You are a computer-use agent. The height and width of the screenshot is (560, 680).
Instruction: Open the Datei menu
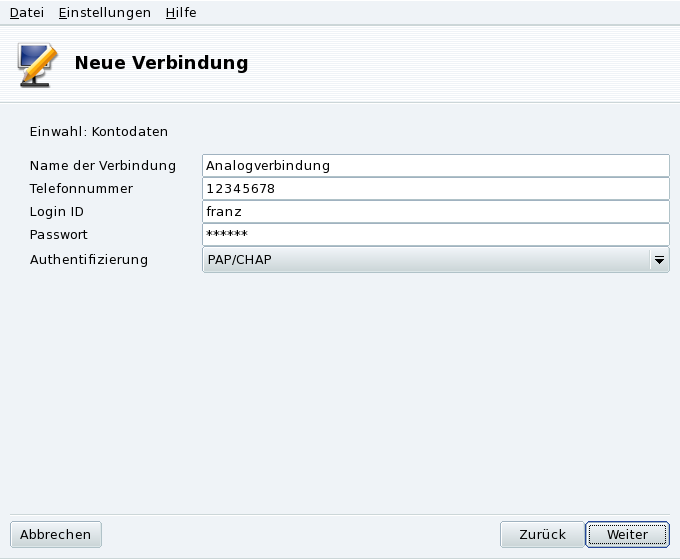tap(26, 13)
